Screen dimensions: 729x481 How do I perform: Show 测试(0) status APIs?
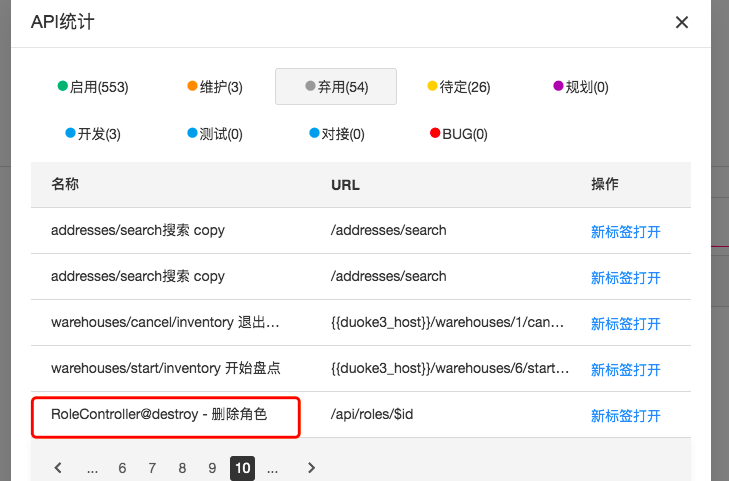(x=215, y=134)
